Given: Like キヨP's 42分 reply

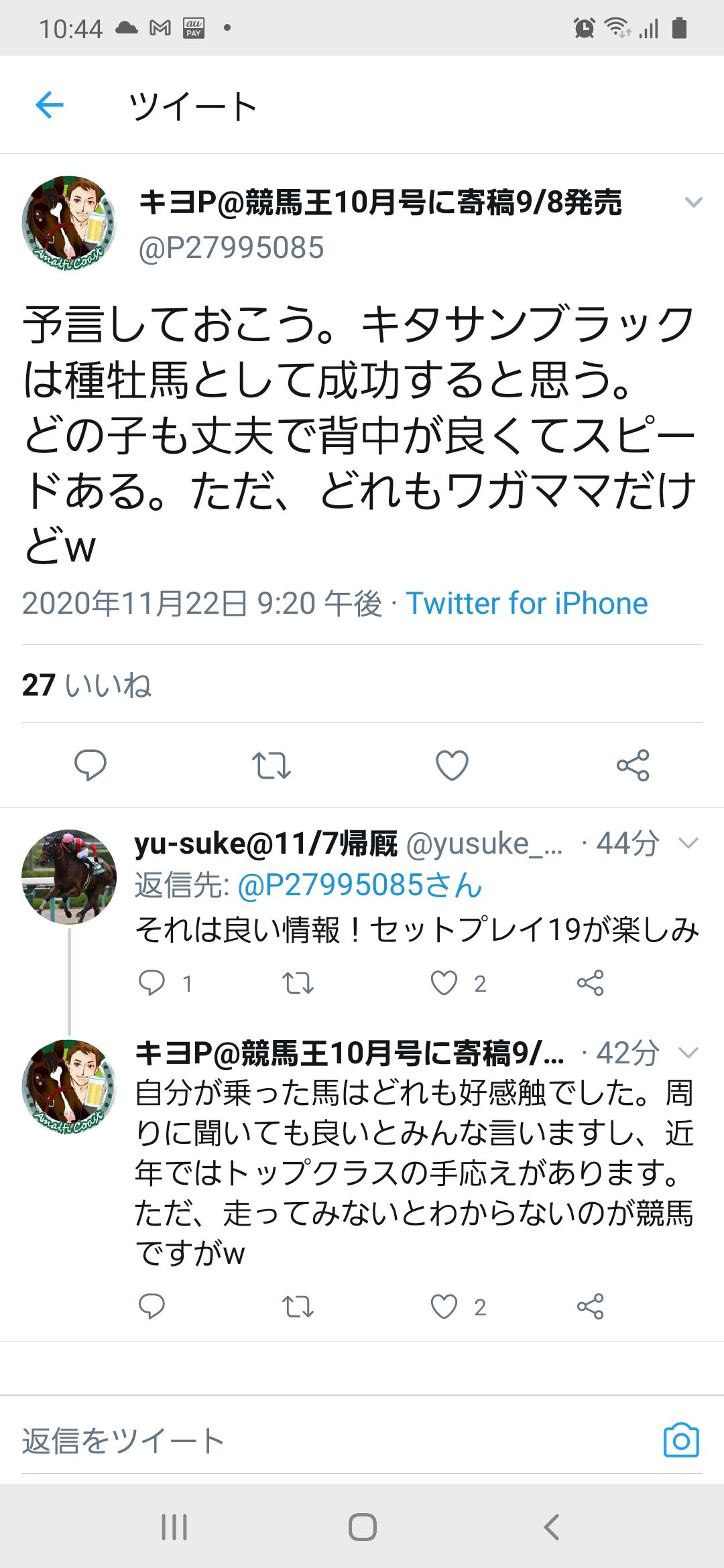Looking at the screenshot, I should pyautogui.click(x=444, y=1307).
